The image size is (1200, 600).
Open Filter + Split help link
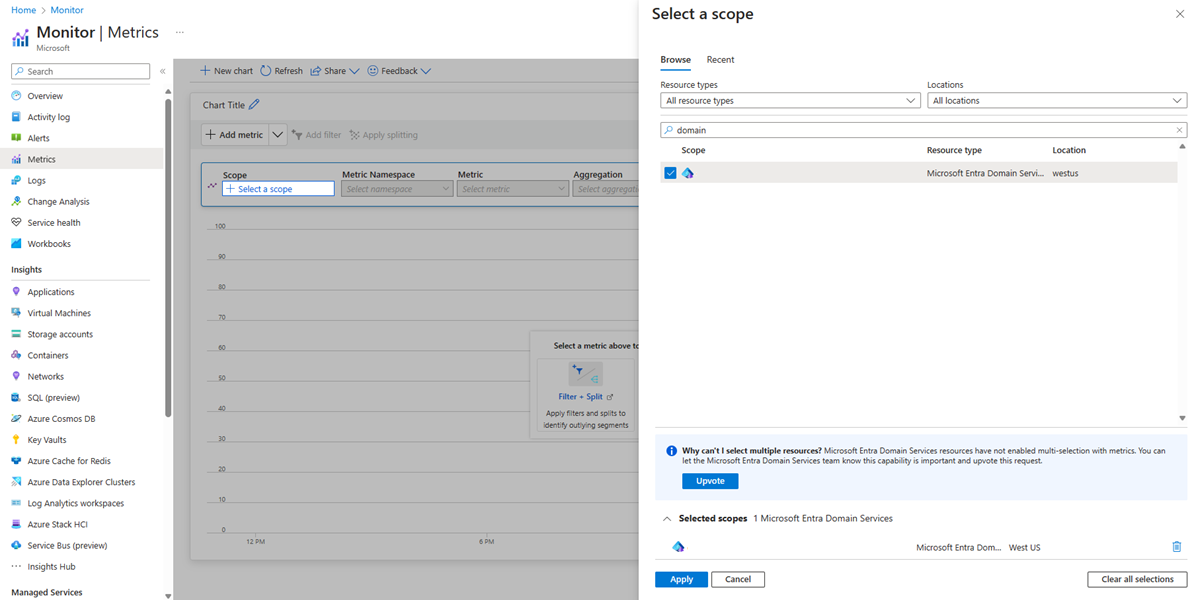585,397
